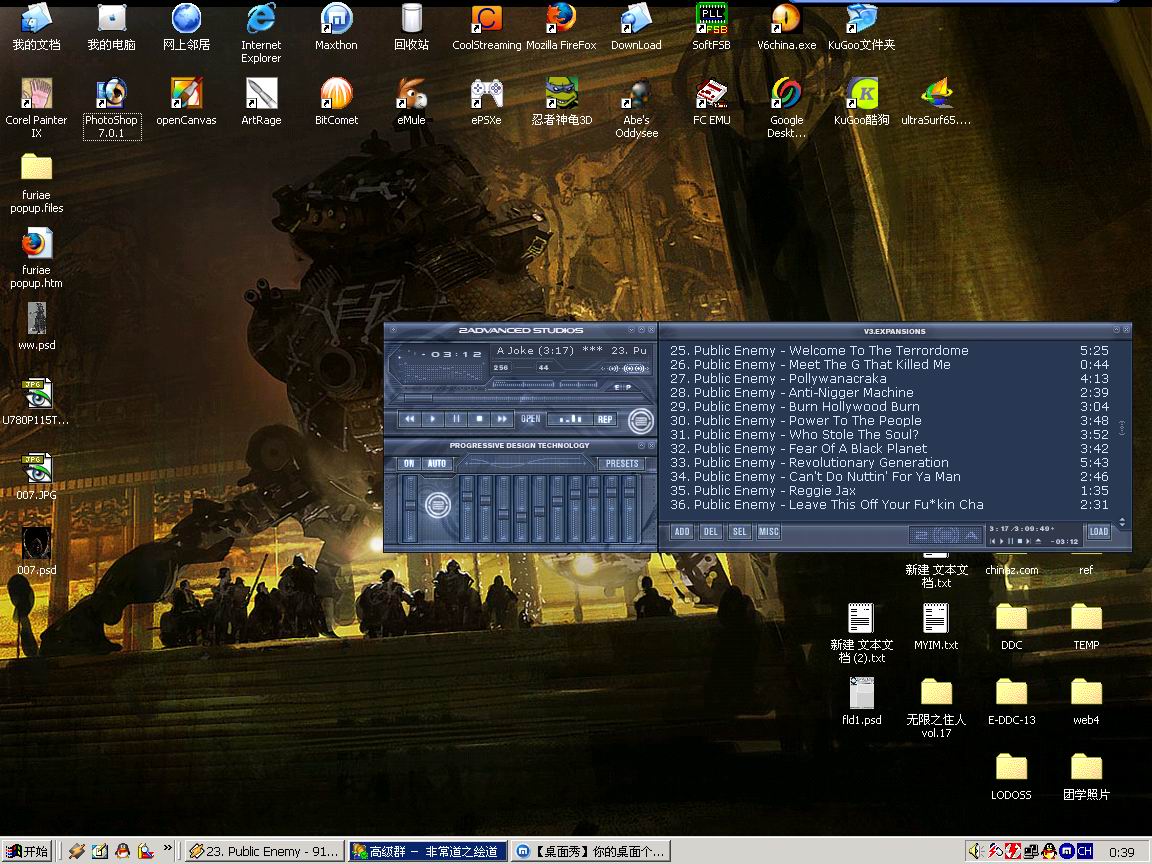Image resolution: width=1152 pixels, height=864 pixels.
Task: Open the V6china.exe icon
Action: [x=786, y=26]
